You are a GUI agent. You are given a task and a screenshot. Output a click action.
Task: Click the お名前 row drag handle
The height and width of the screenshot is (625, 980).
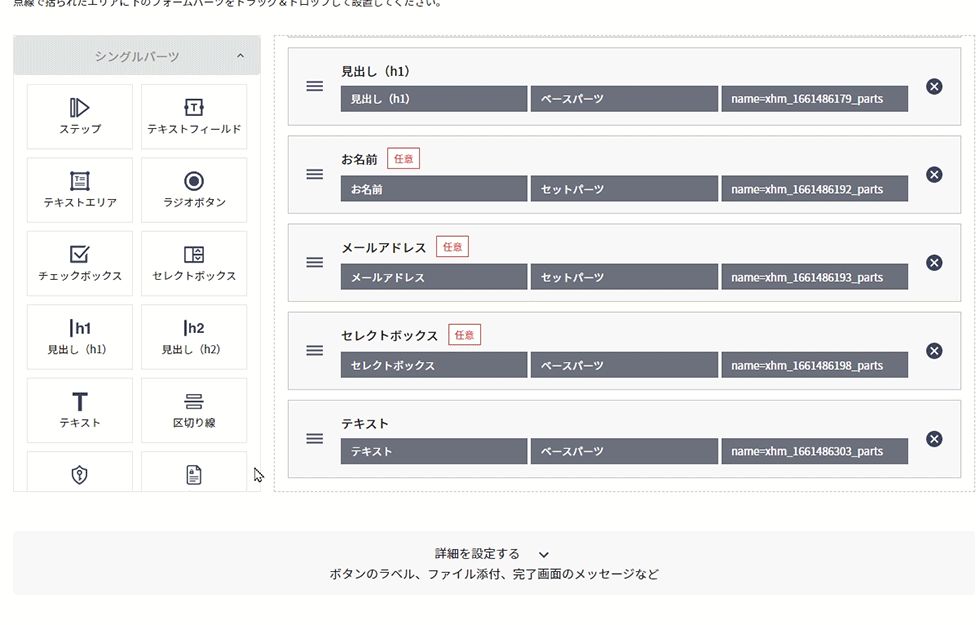click(314, 175)
